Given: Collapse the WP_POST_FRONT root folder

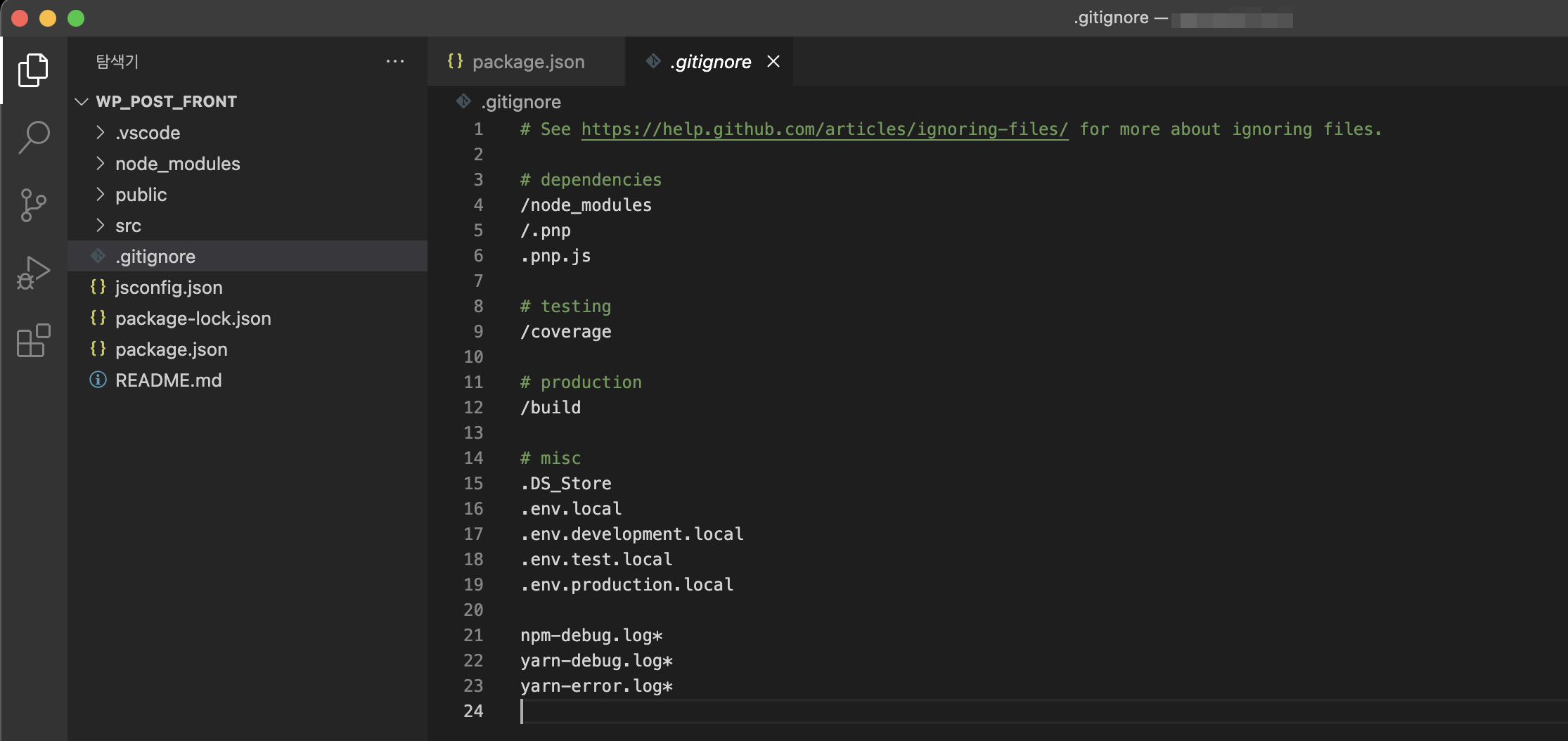Looking at the screenshot, I should click(x=82, y=101).
